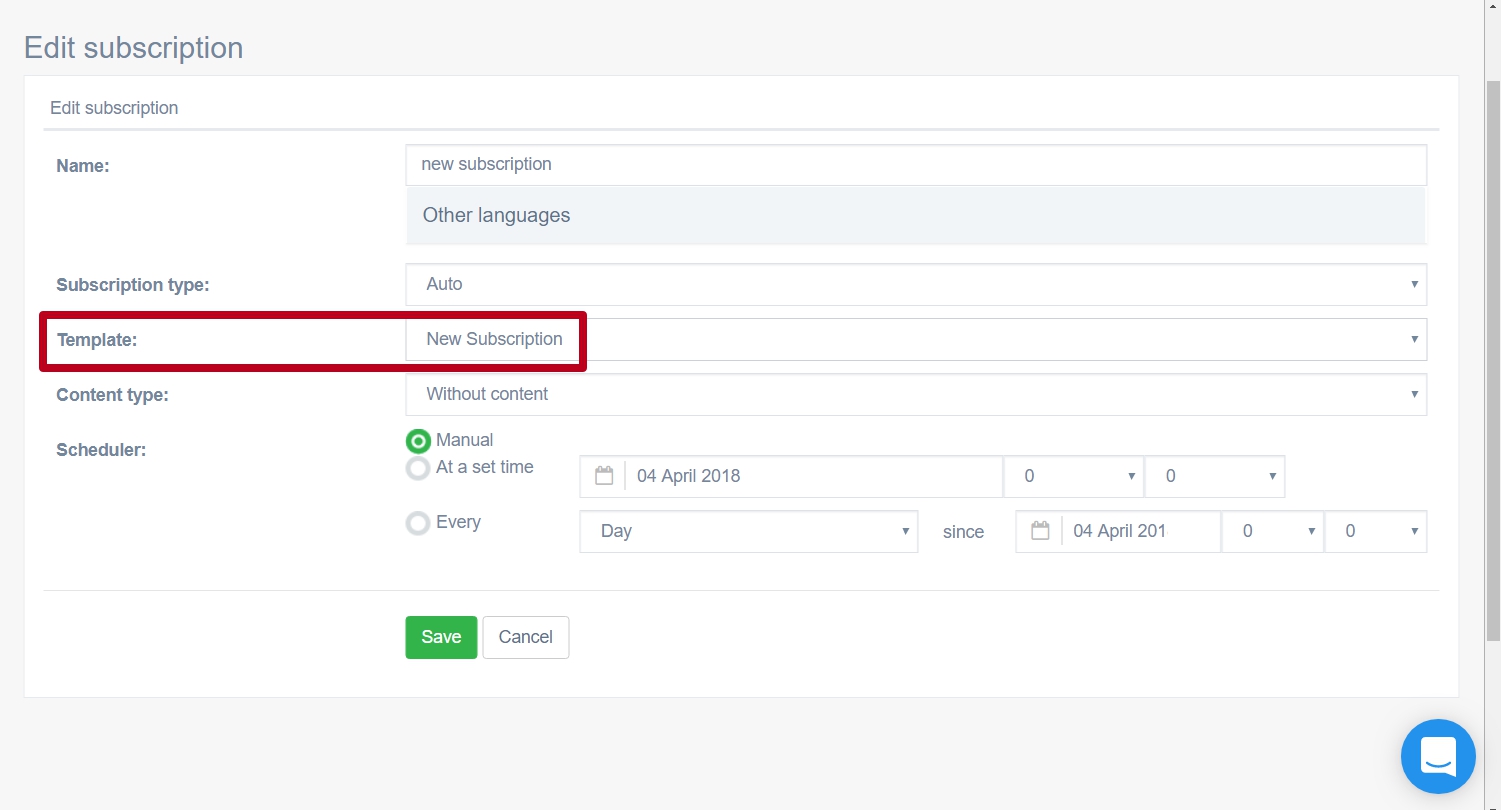Open the Day interval dropdown
The width and height of the screenshot is (1501, 810).
(x=749, y=531)
